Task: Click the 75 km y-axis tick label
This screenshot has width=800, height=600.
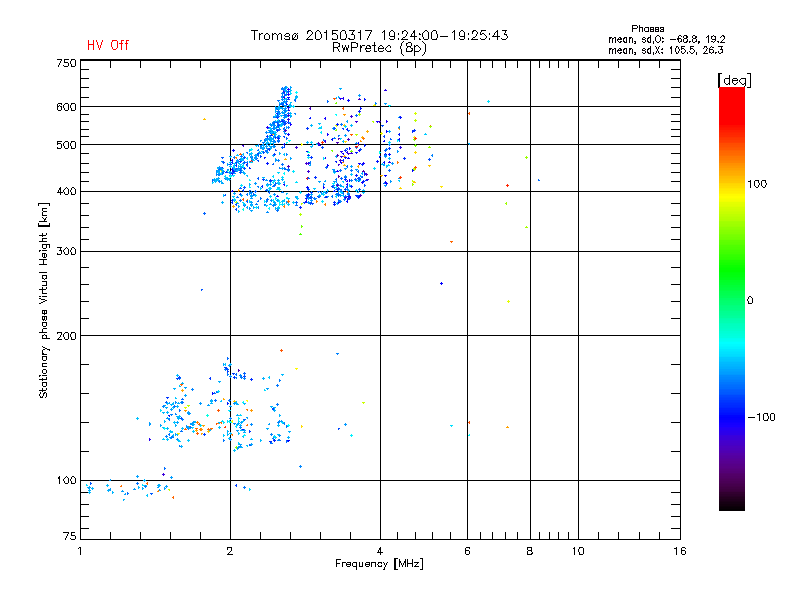Action: [x=69, y=536]
